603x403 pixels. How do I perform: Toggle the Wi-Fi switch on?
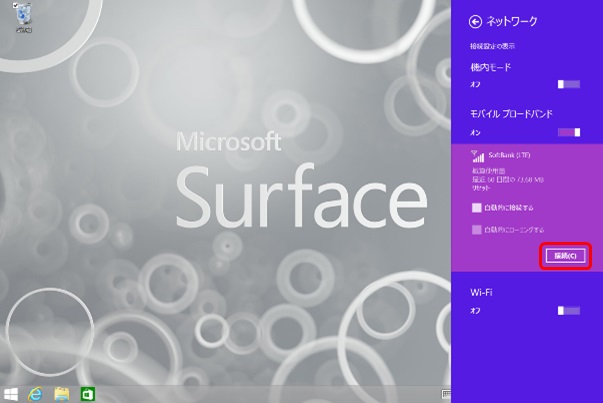pos(569,310)
